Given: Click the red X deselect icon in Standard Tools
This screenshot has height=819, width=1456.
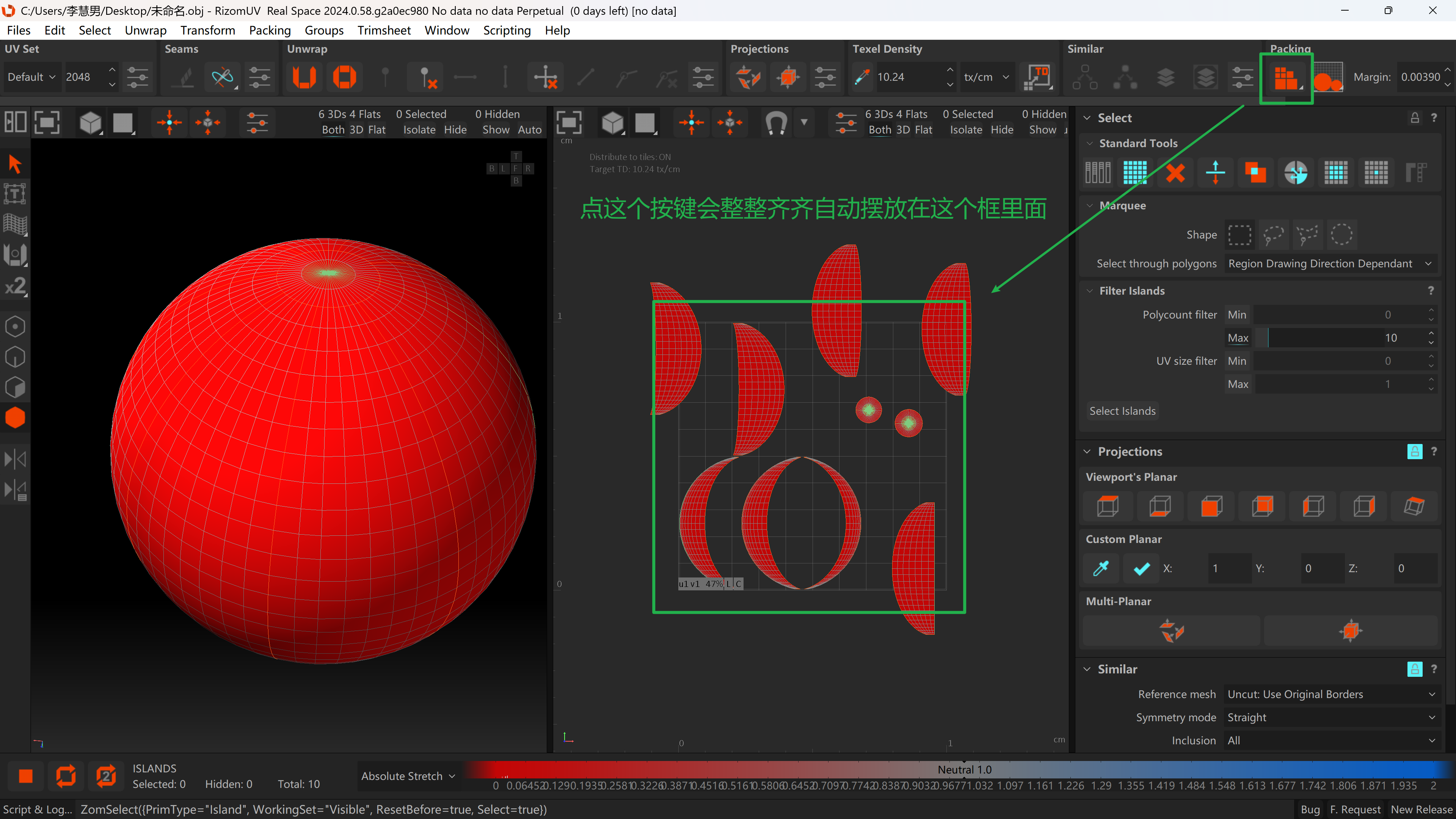Looking at the screenshot, I should click(1175, 173).
